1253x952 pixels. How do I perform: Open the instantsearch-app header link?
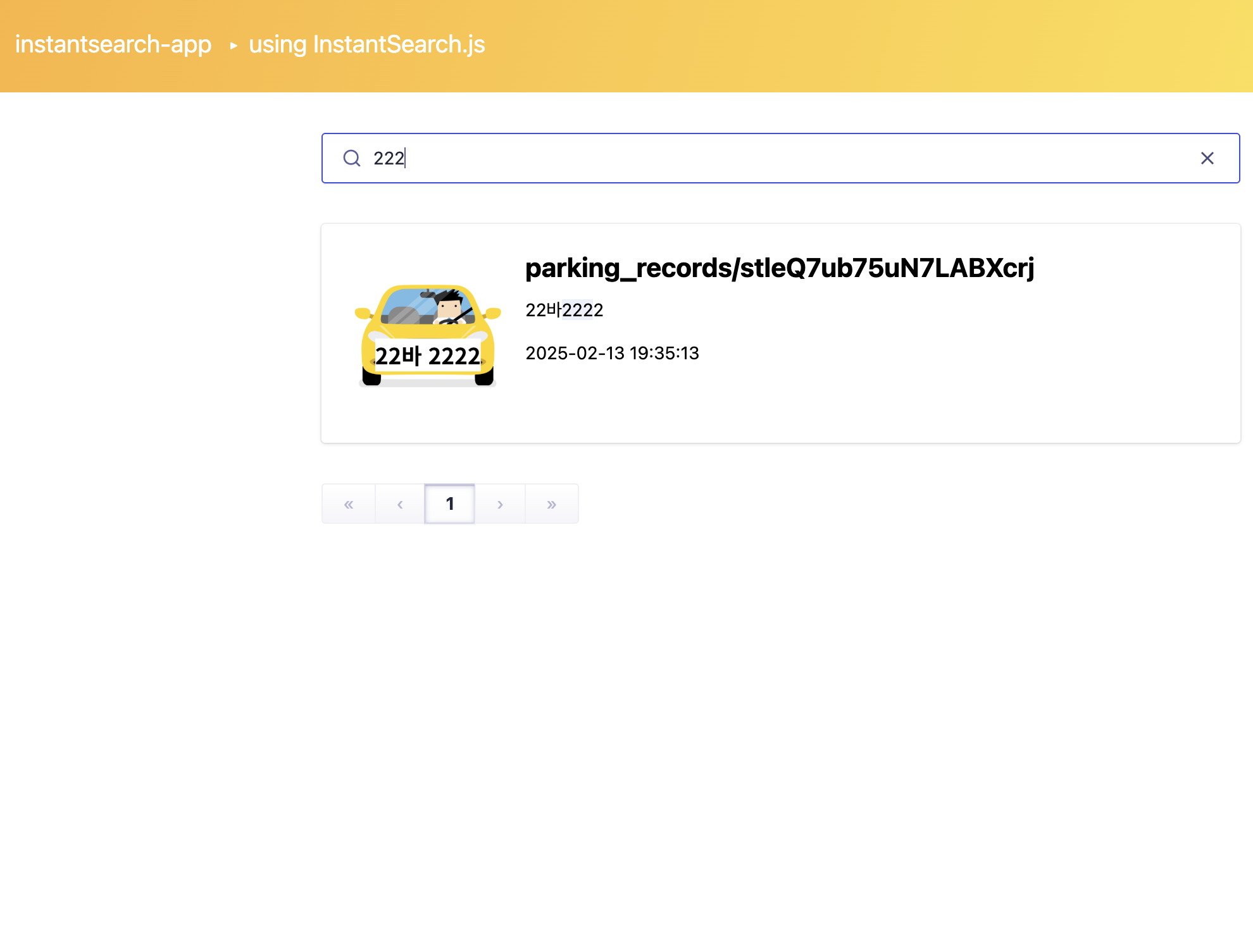(113, 45)
